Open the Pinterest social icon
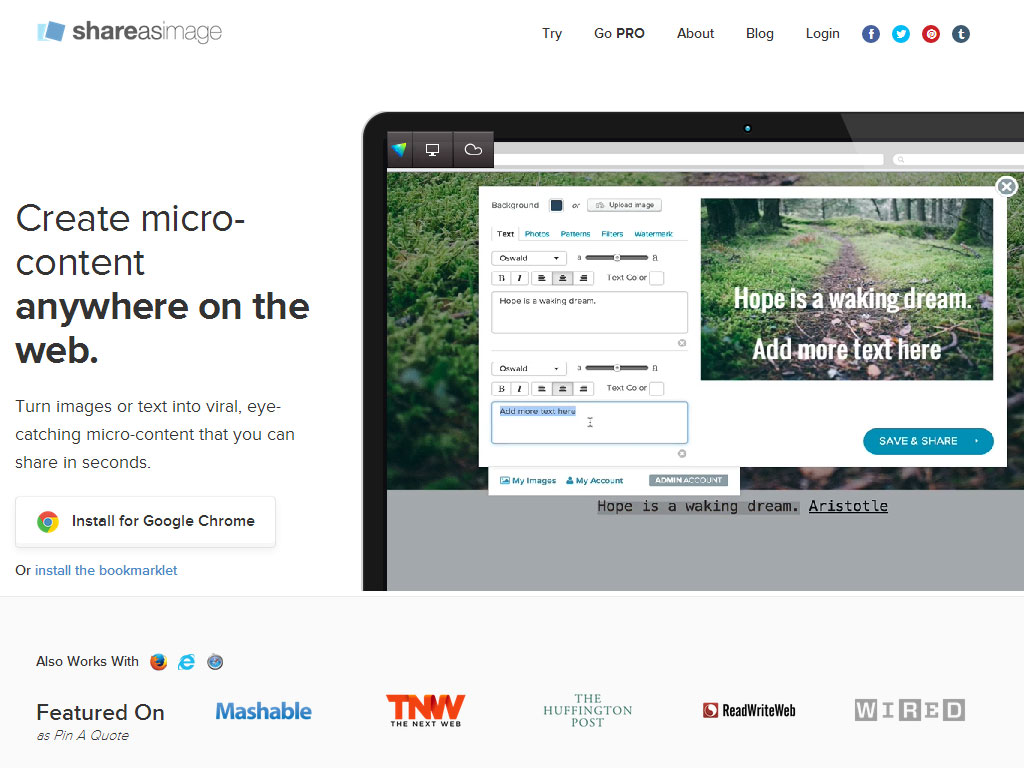1024x768 pixels. pyautogui.click(x=931, y=34)
